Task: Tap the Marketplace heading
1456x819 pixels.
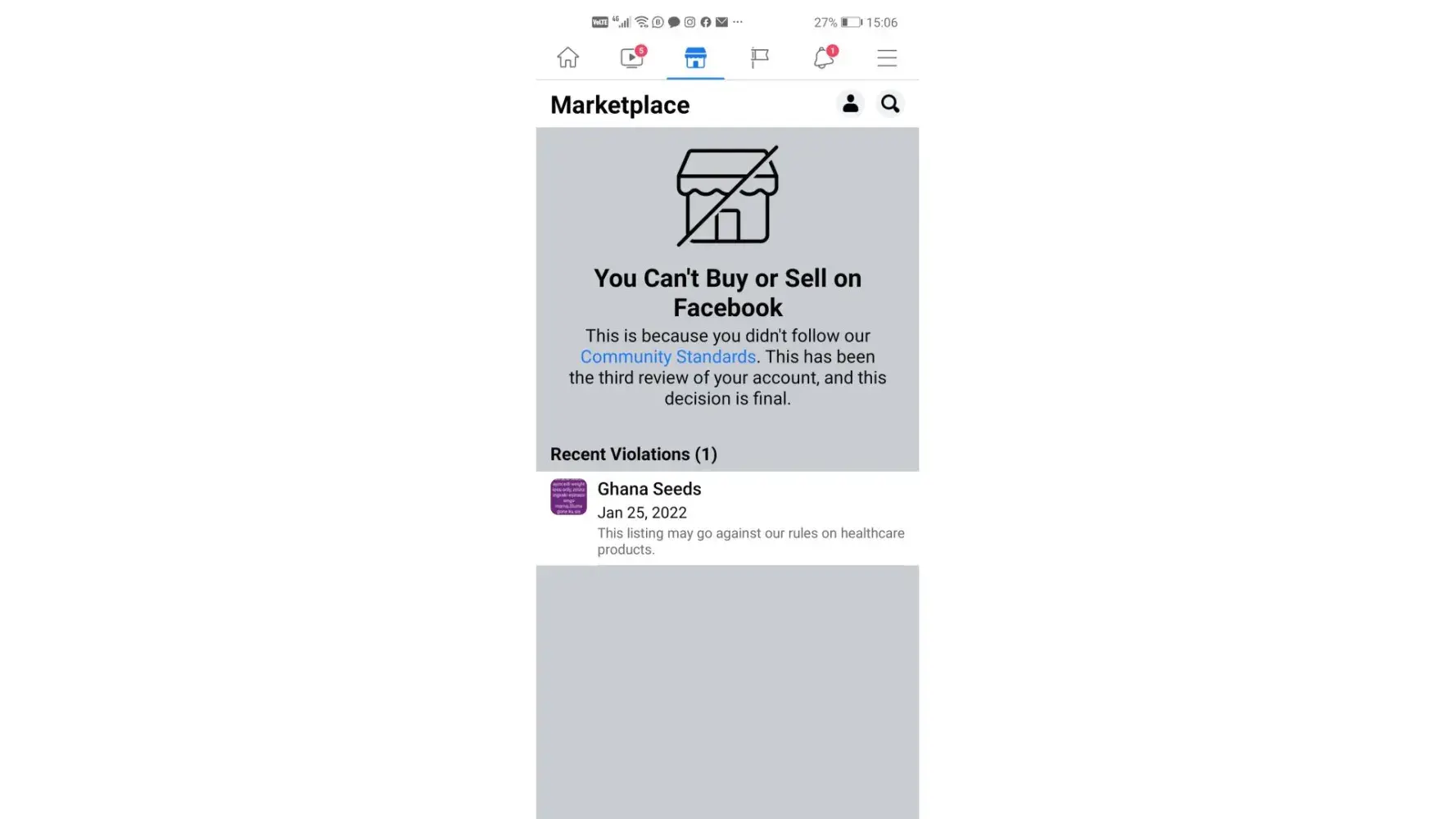Action: [x=620, y=105]
